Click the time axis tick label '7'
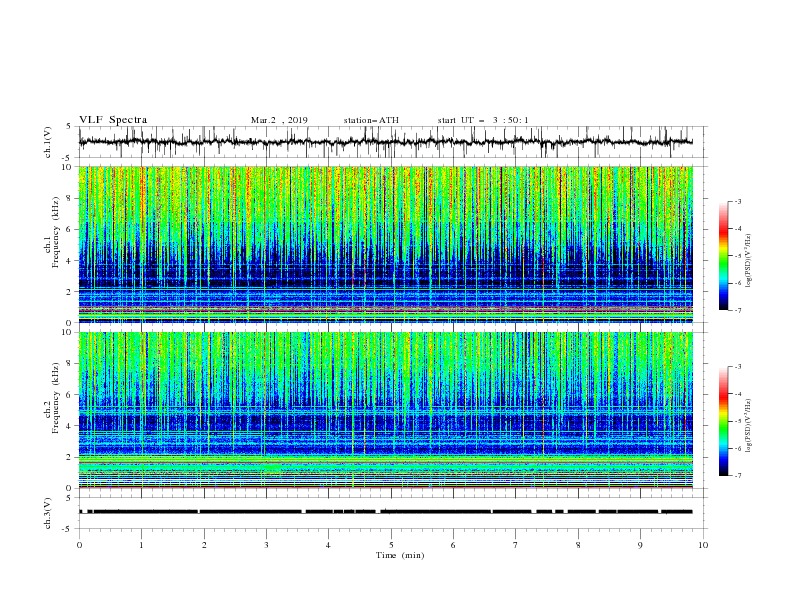792x612 pixels. [516, 545]
